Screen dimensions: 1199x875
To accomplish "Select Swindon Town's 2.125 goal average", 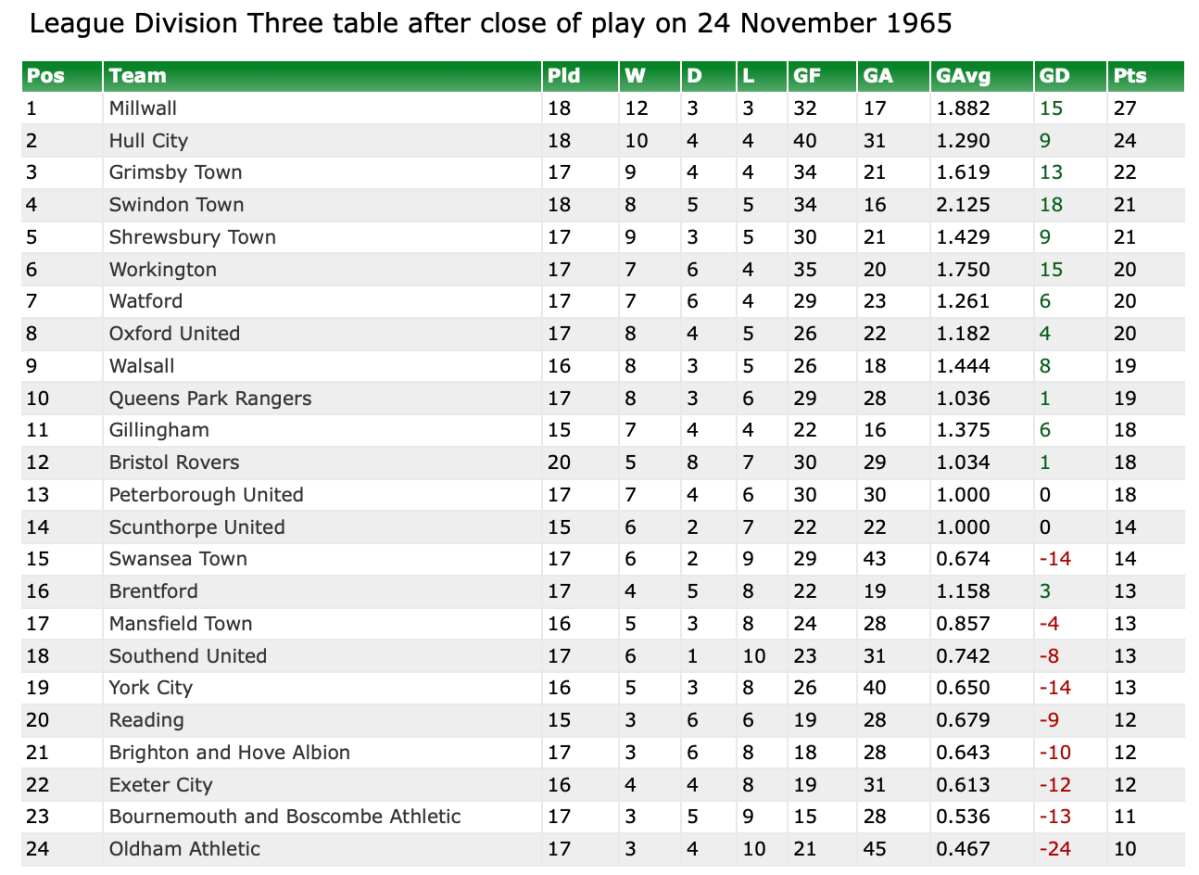I will (962, 205).
